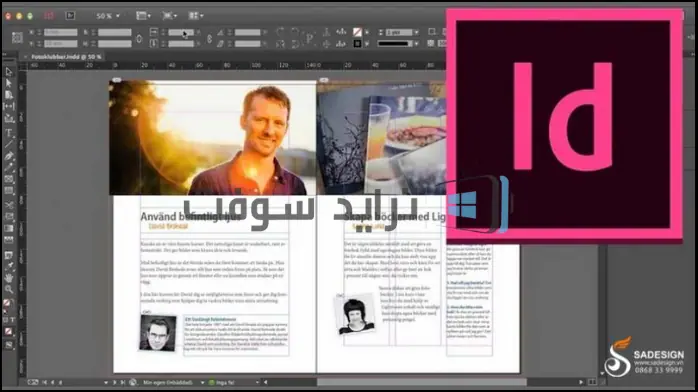The image size is (698, 392).
Task: Toggle split layout view button at bottom right
Action: tap(592, 382)
